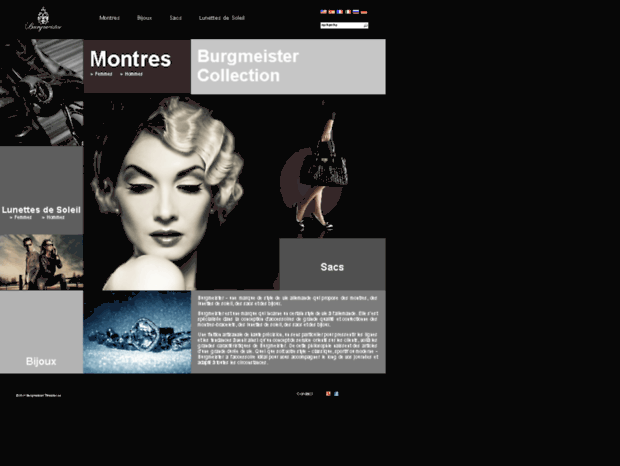Viewport: 620px width, 466px height.
Task: Switch language with the Russian flag
Action: [x=356, y=12]
